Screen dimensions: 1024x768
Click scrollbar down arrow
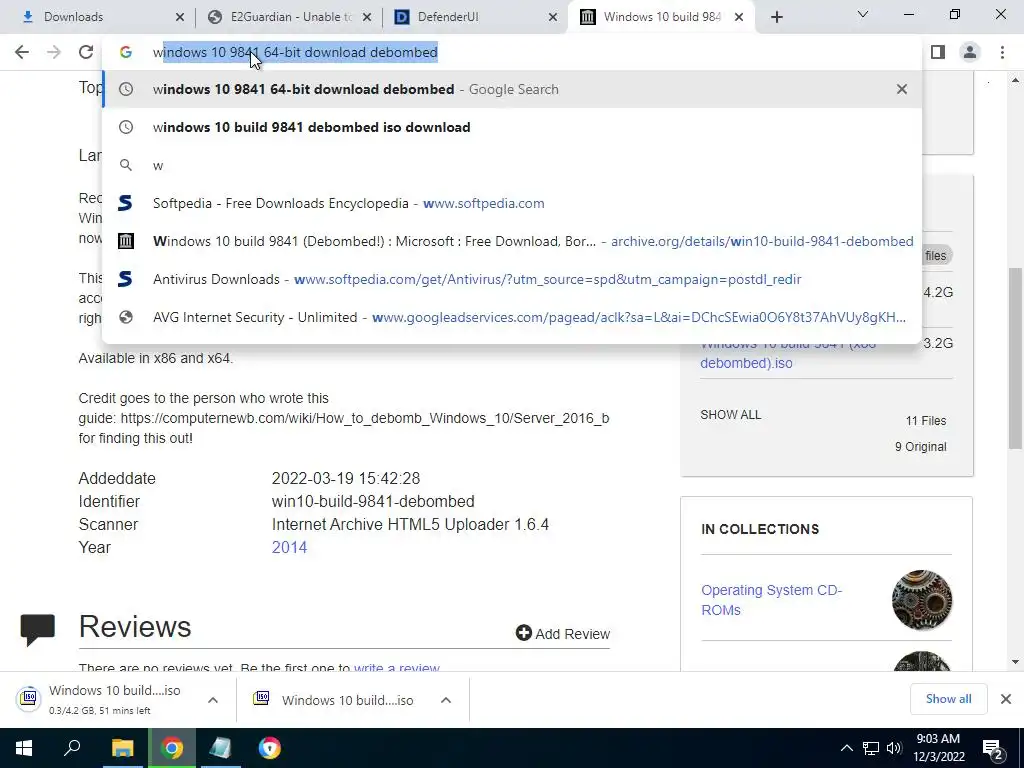pos(1016,662)
